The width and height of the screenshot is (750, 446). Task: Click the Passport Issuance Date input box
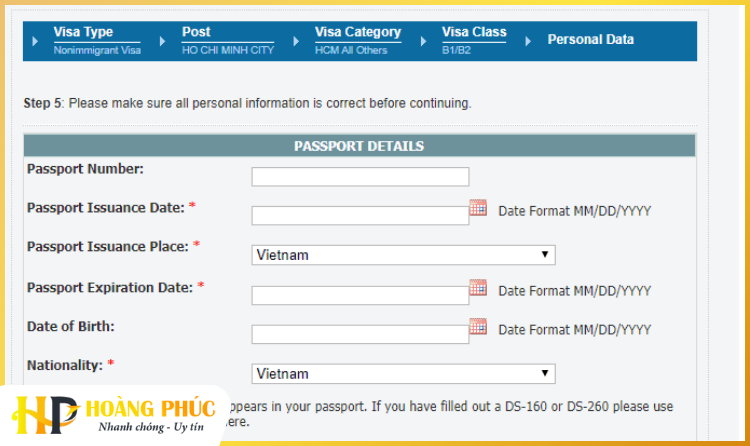pyautogui.click(x=360, y=216)
